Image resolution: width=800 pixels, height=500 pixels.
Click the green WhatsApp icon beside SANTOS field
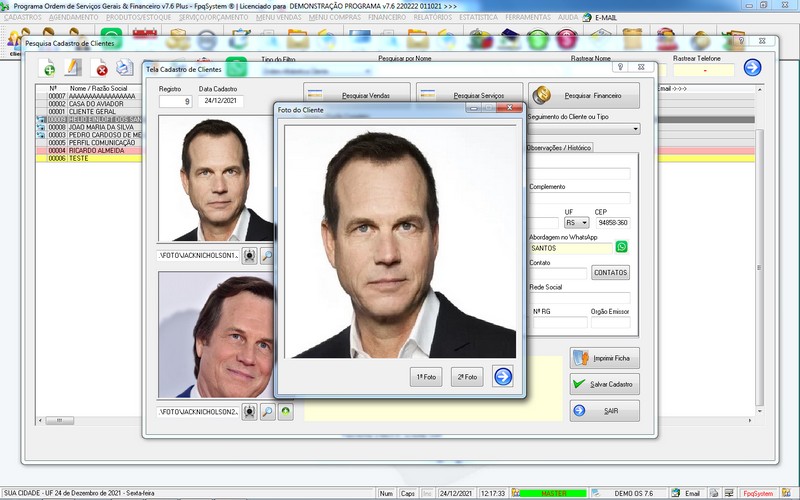coord(621,247)
